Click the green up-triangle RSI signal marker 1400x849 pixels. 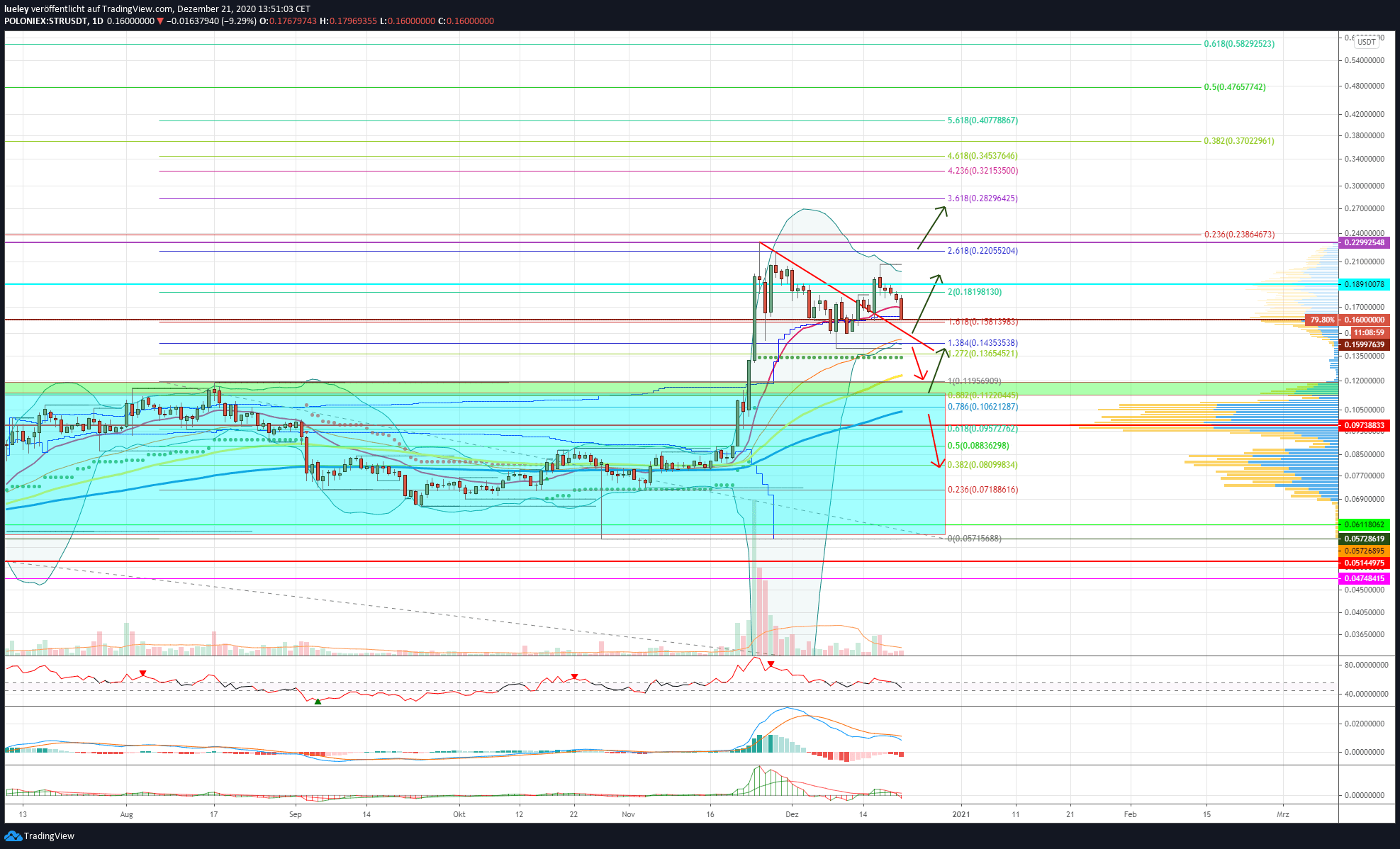[318, 702]
